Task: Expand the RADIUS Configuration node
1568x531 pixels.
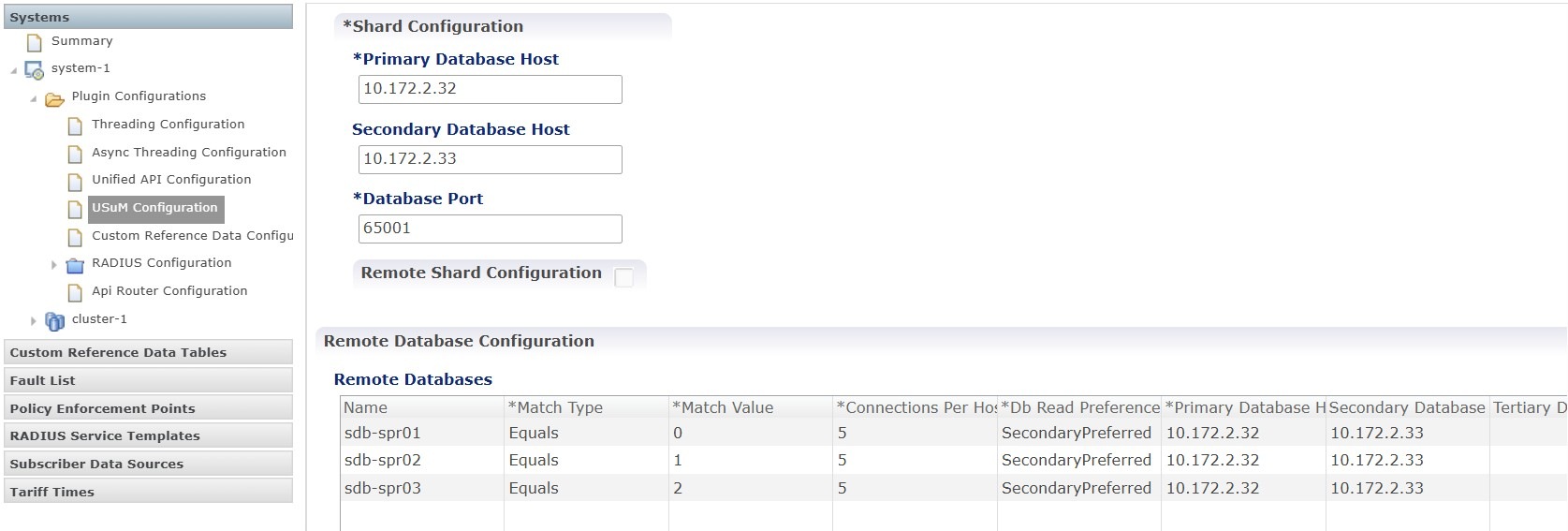Action: tap(54, 265)
